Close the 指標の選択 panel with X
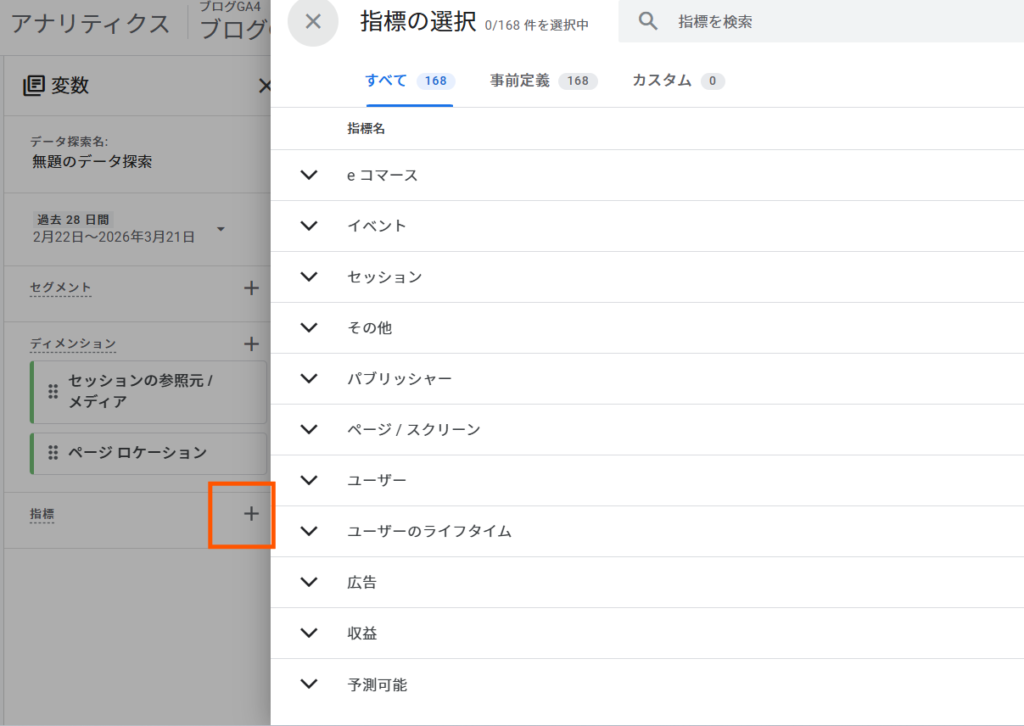Image resolution: width=1024 pixels, height=726 pixels. (313, 21)
